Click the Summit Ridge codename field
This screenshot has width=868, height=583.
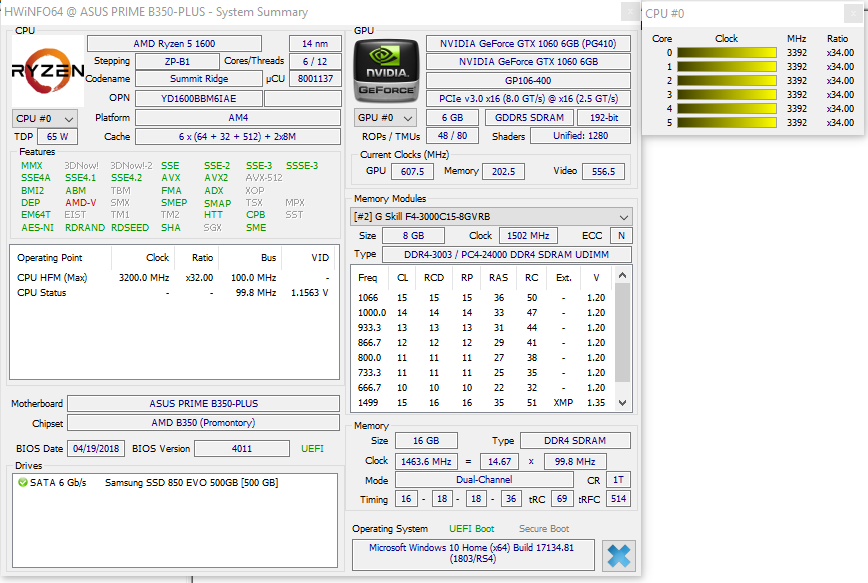[199, 79]
